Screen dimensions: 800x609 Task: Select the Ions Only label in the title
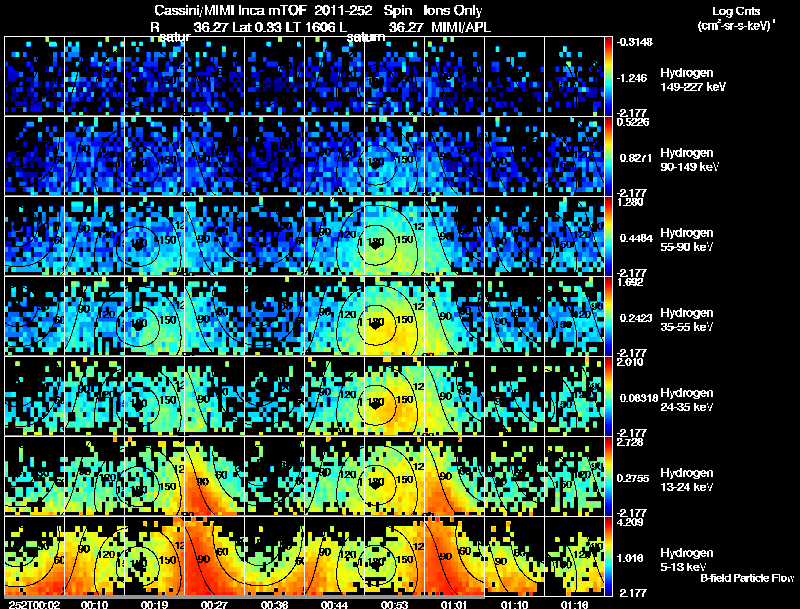(x=453, y=11)
